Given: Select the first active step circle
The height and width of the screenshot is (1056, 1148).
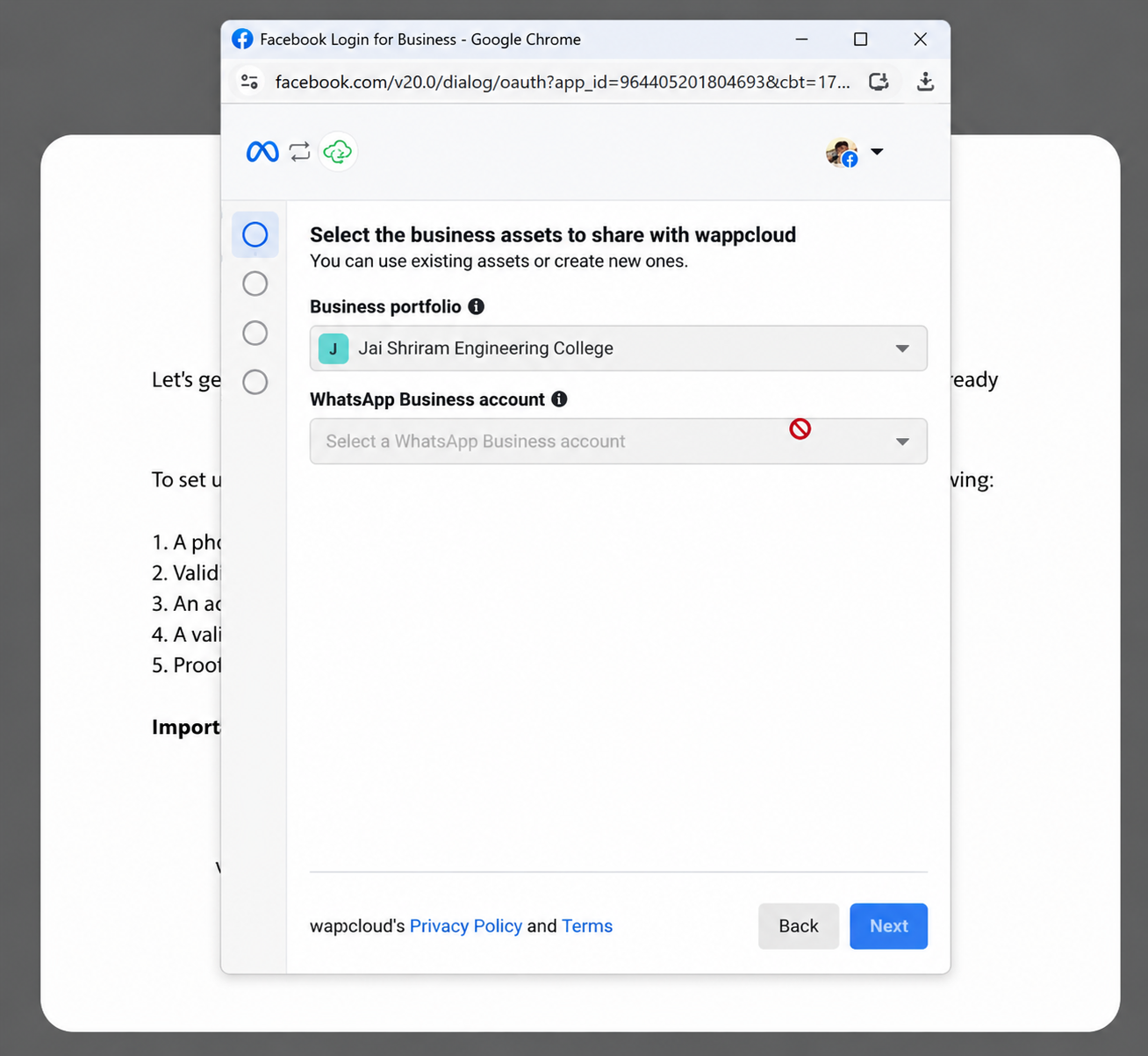Looking at the screenshot, I should pos(255,234).
